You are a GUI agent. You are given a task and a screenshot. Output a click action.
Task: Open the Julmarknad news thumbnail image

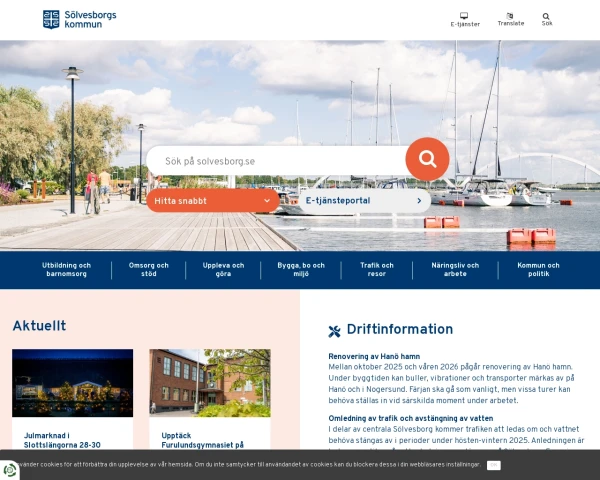[72, 382]
